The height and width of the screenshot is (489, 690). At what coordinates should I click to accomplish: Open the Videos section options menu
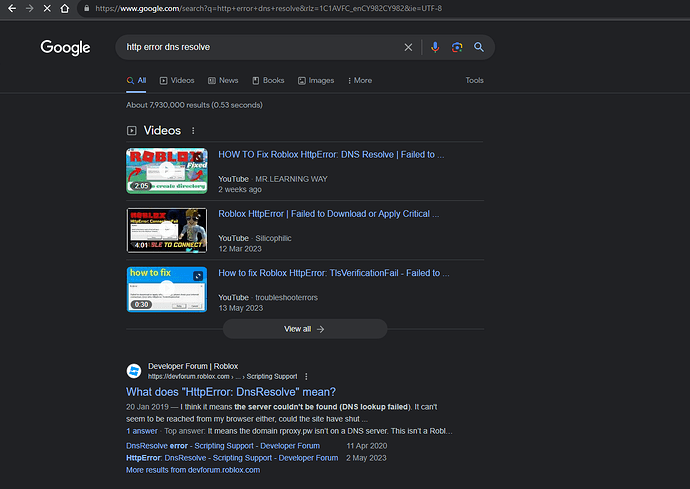(193, 131)
